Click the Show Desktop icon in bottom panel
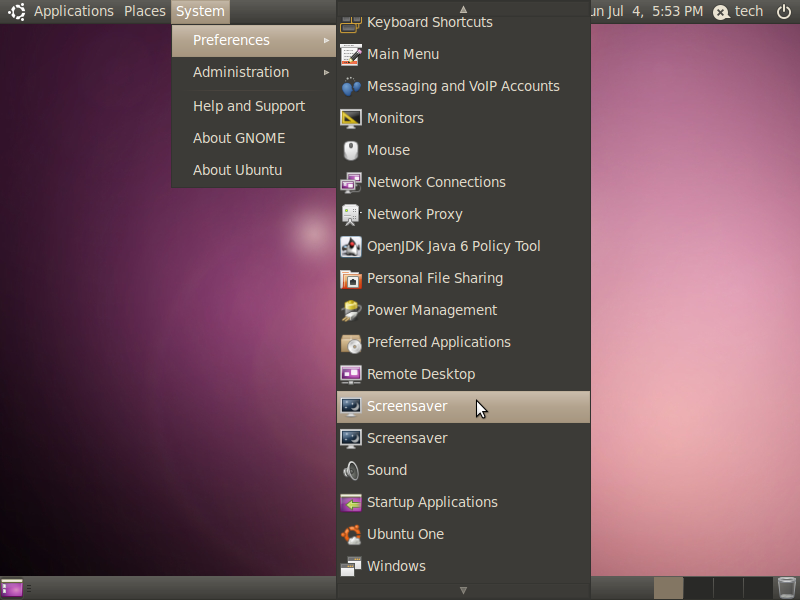The height and width of the screenshot is (600, 800). pyautogui.click(x=12, y=588)
